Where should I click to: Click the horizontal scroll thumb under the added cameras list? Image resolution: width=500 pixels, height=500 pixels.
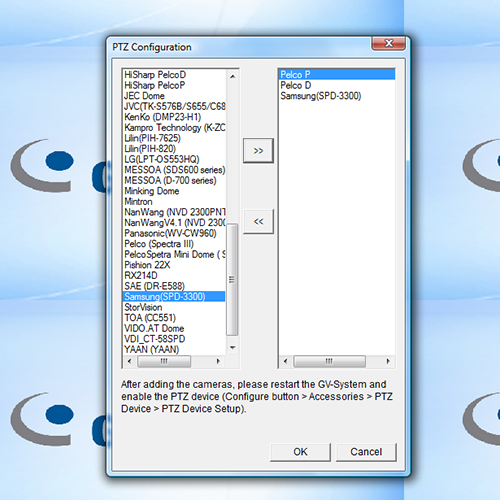click(x=329, y=361)
